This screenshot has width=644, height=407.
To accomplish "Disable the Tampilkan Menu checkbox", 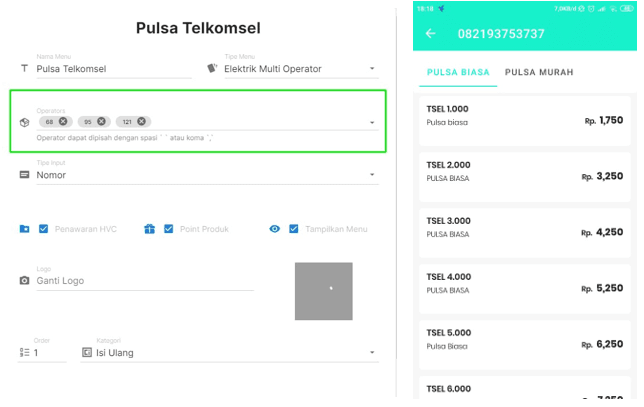I will pos(294,229).
